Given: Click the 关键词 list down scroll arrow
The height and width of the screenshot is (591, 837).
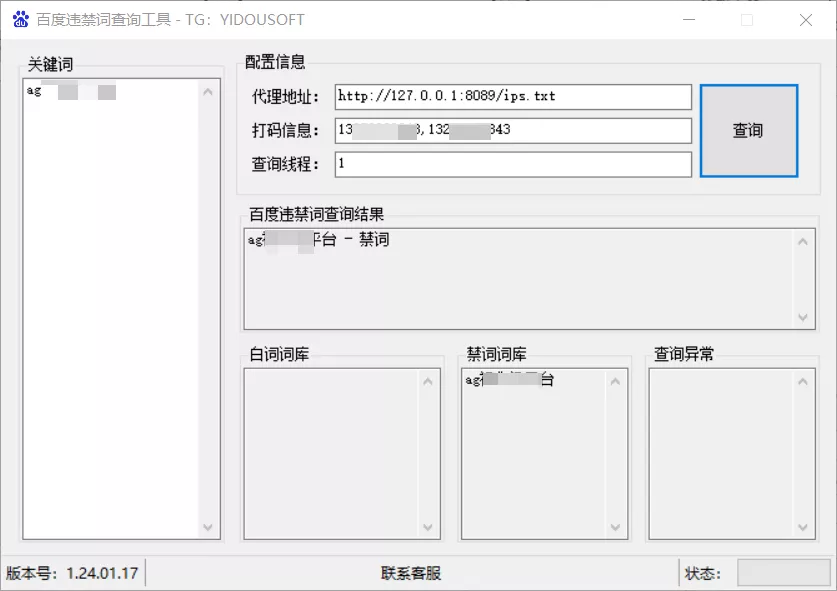Looking at the screenshot, I should pos(208,527).
